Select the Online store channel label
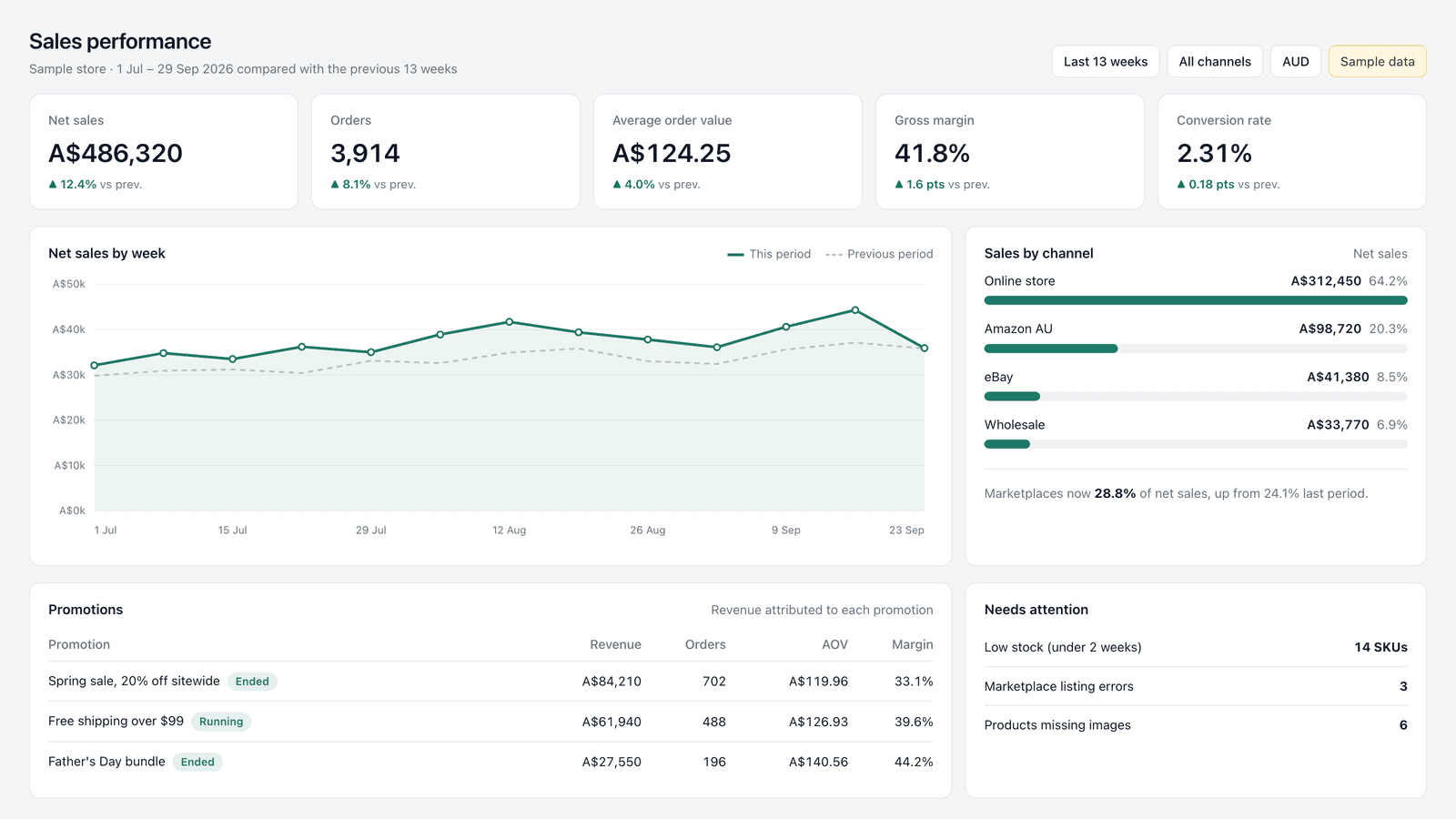 1019,281
